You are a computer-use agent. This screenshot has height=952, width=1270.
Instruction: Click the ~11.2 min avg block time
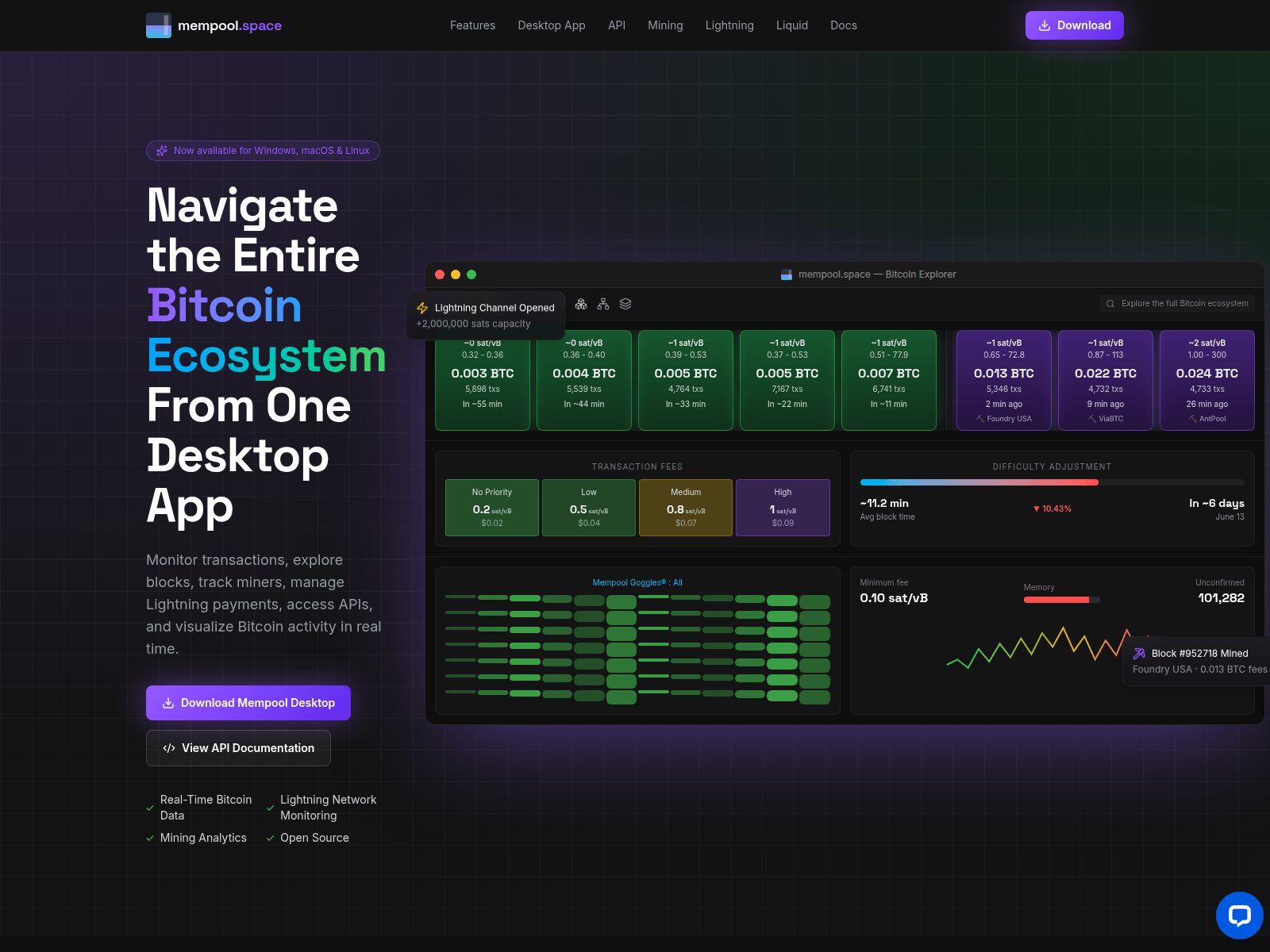point(884,503)
